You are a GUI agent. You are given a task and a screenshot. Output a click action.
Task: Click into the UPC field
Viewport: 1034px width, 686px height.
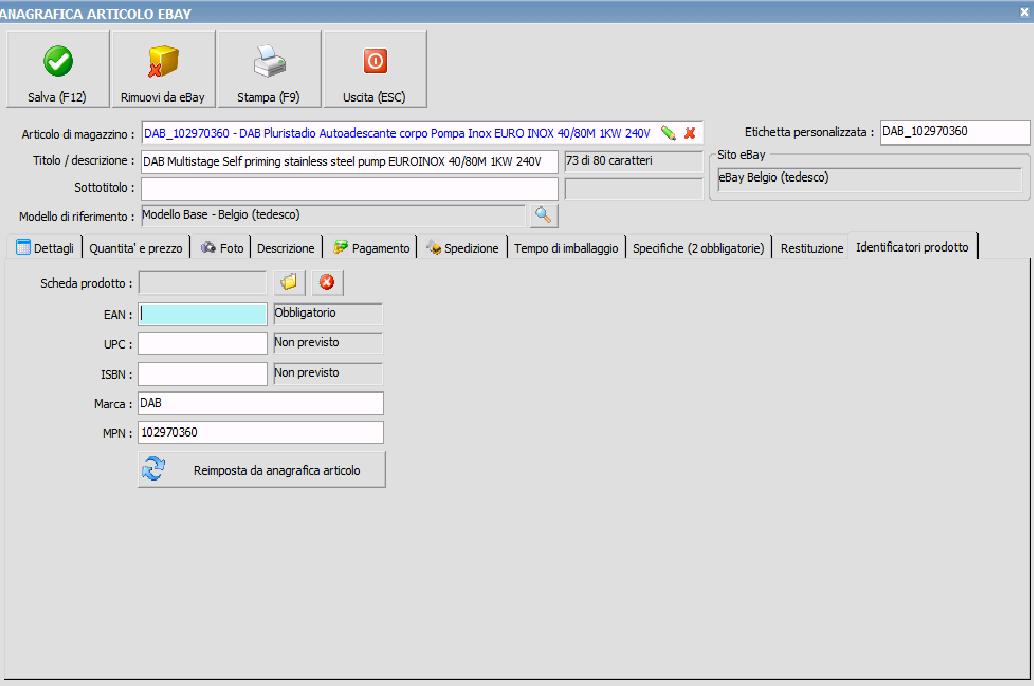pyautogui.click(x=202, y=344)
